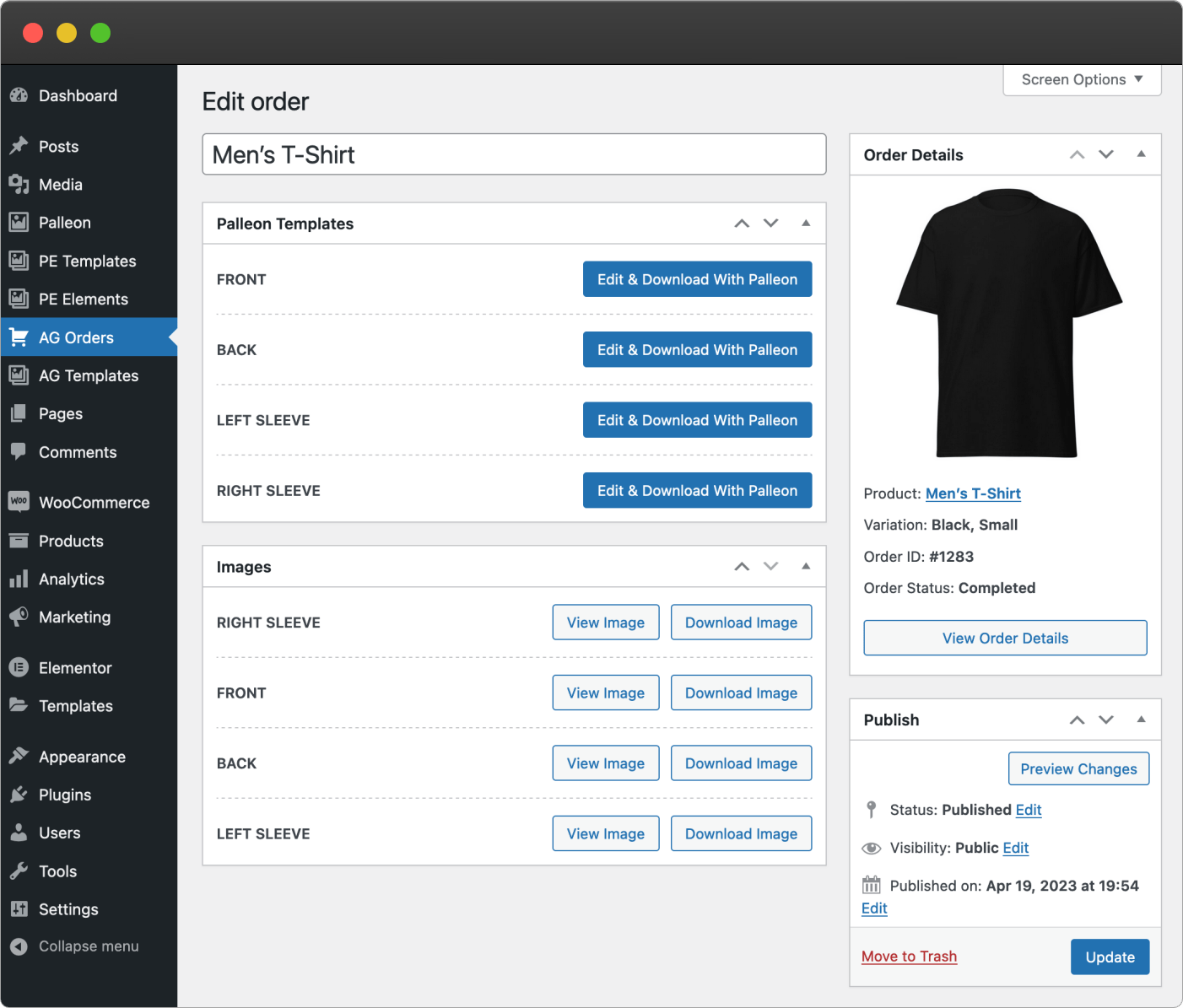Click the Elementor circle icon

pos(19,667)
